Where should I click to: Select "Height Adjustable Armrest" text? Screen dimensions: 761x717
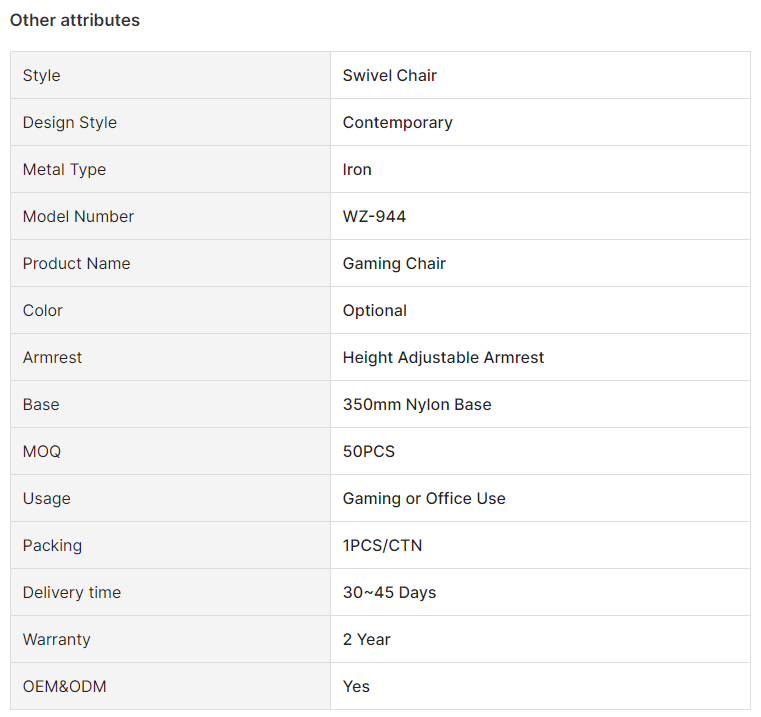tap(443, 358)
